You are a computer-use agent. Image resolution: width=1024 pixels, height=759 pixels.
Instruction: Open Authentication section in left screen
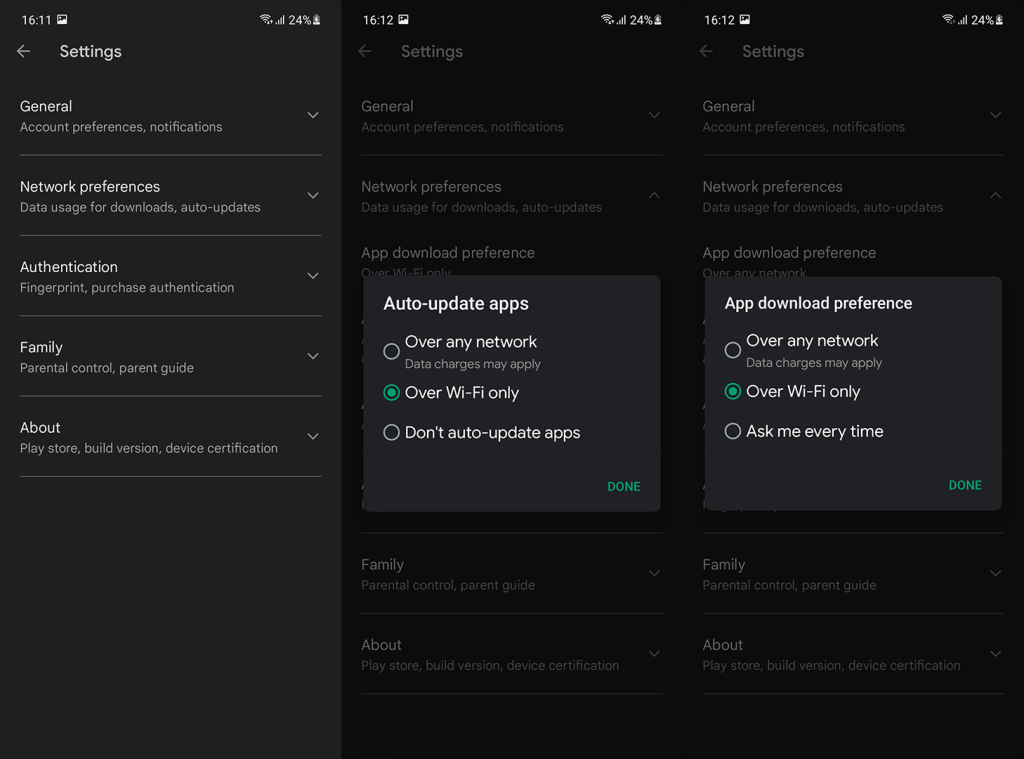[170, 277]
